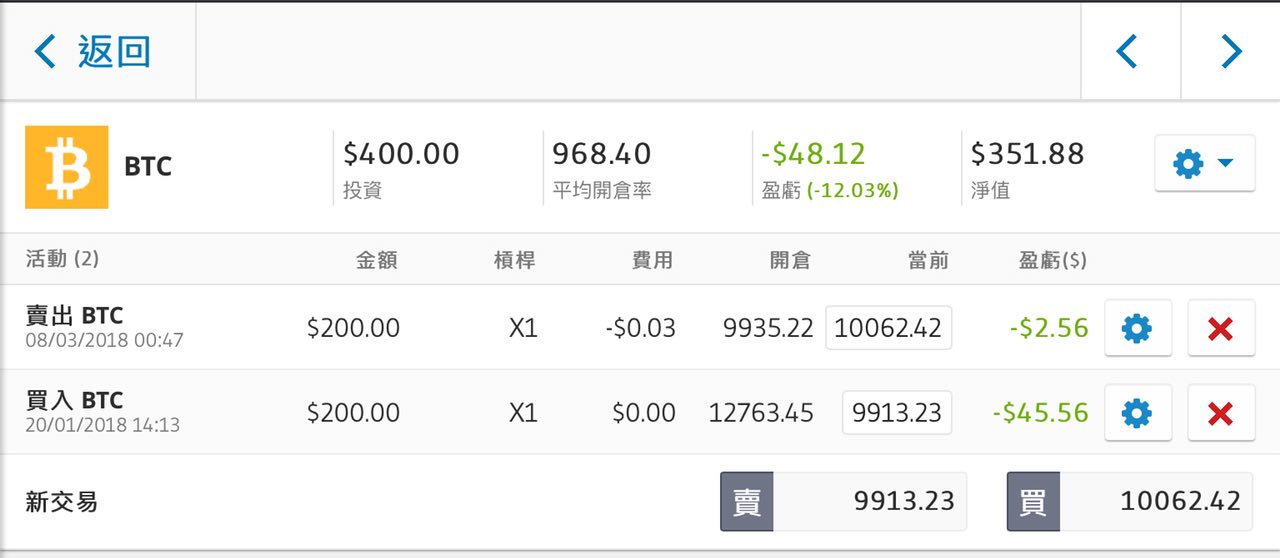Click the 返回 back button
The width and height of the screenshot is (1280, 558).
[93, 51]
